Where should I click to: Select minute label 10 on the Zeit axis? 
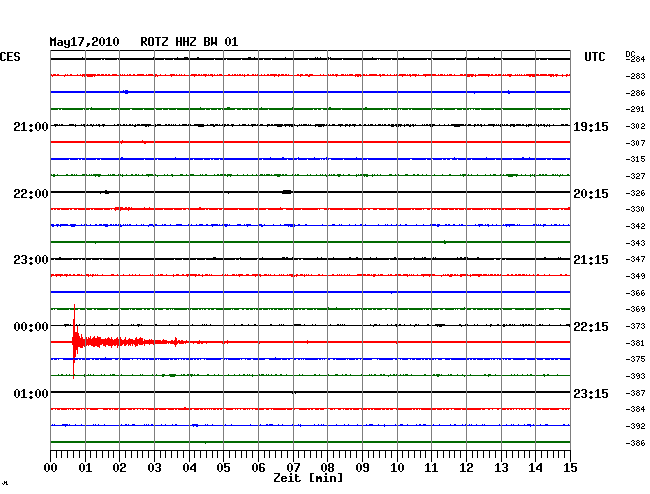tap(397, 468)
